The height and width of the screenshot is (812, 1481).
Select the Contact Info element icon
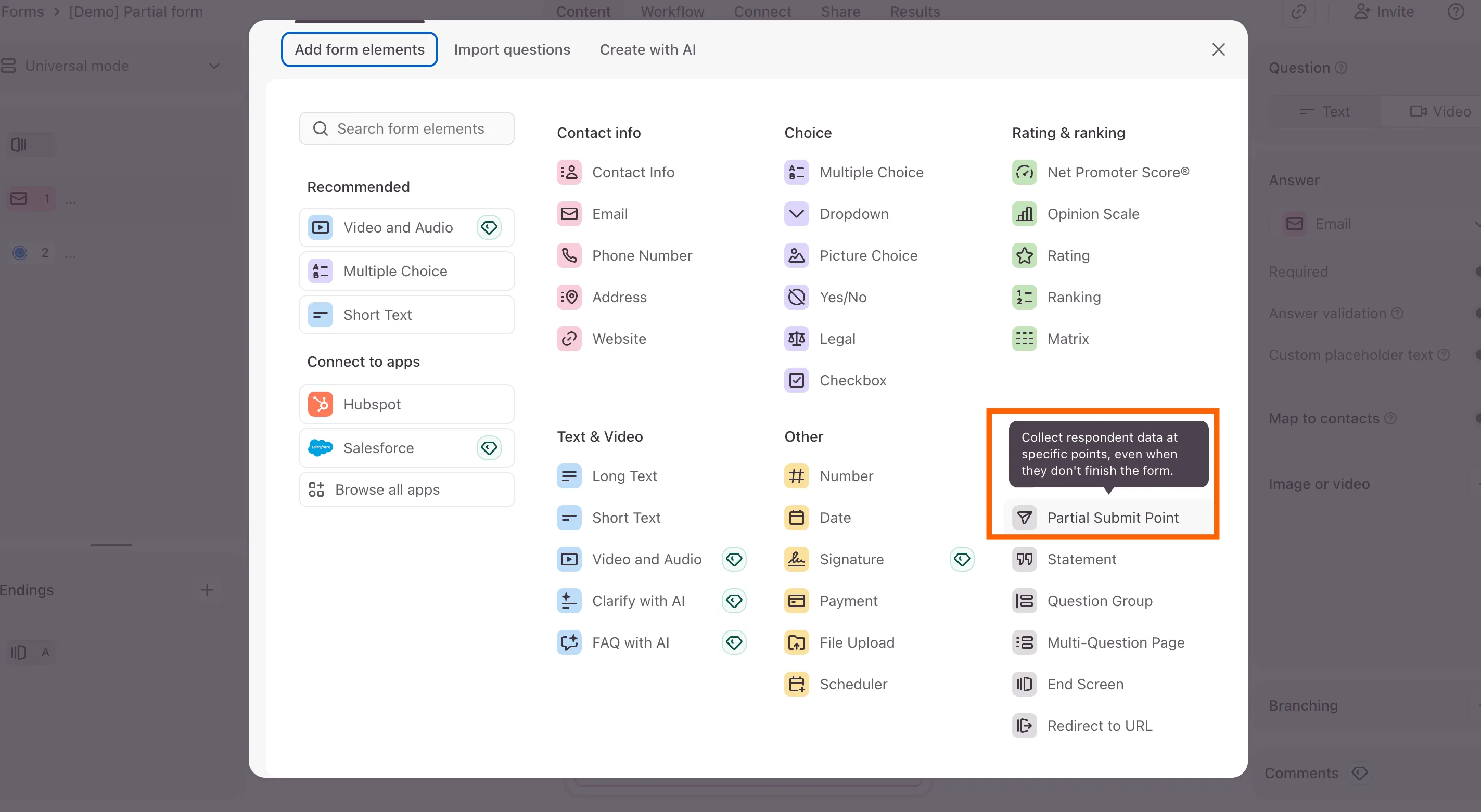click(569, 172)
